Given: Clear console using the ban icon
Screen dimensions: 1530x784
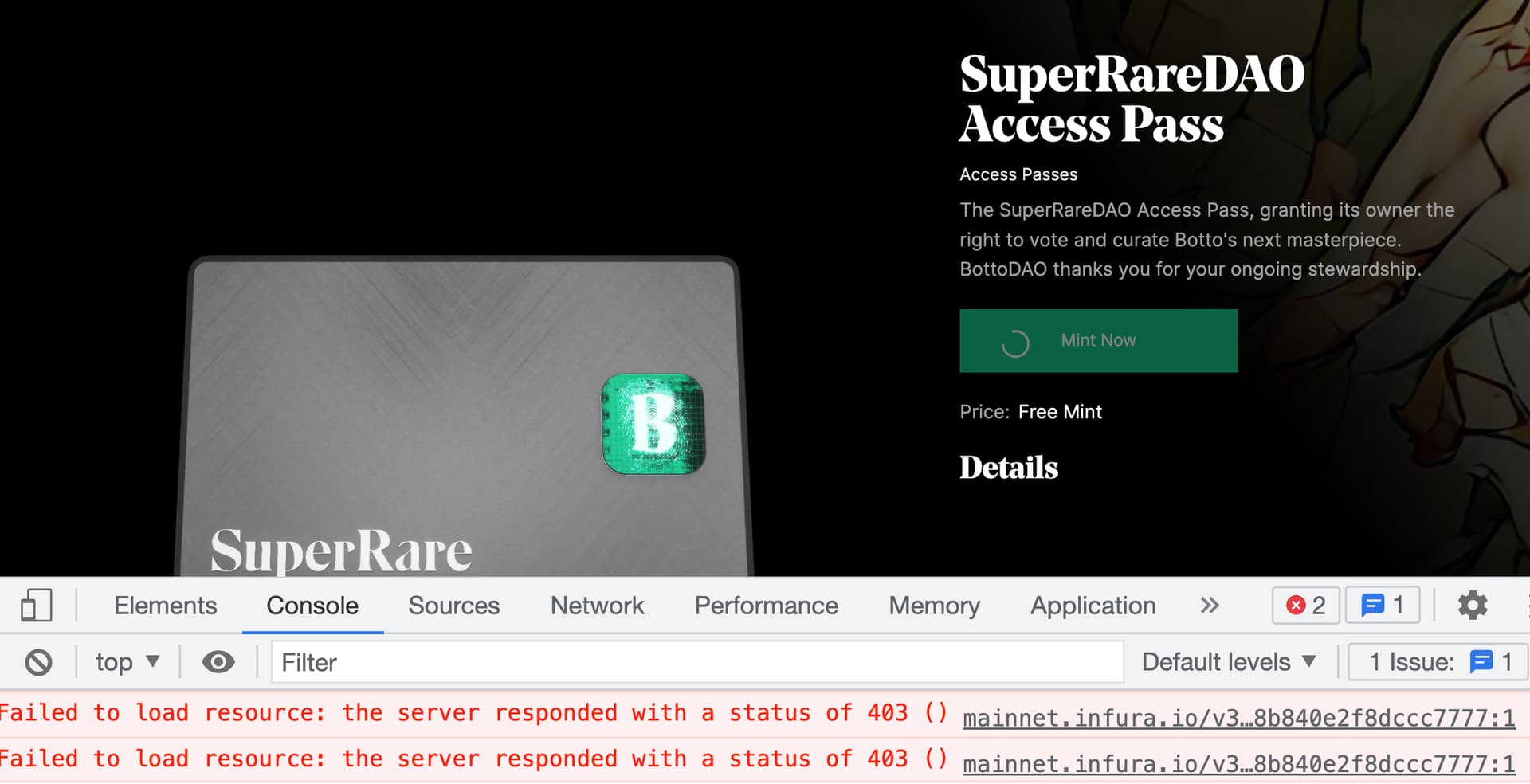Looking at the screenshot, I should click(38, 662).
